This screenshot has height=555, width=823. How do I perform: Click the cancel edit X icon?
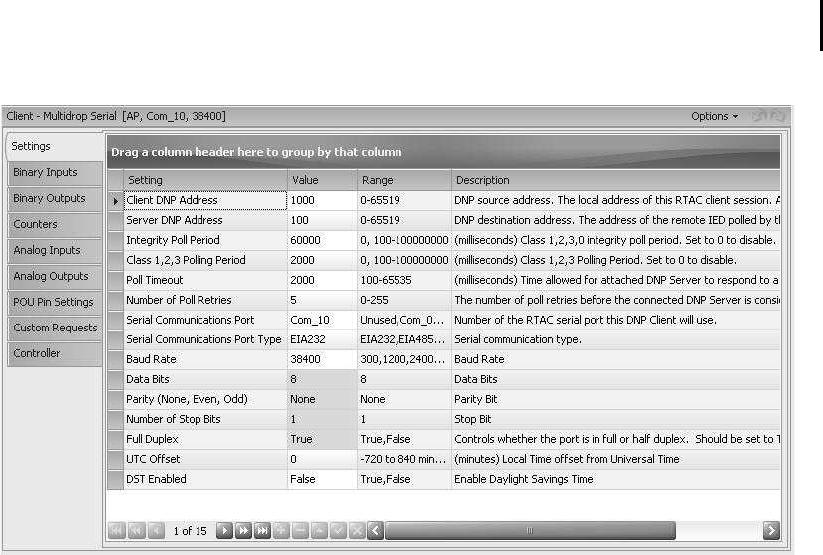point(356,530)
